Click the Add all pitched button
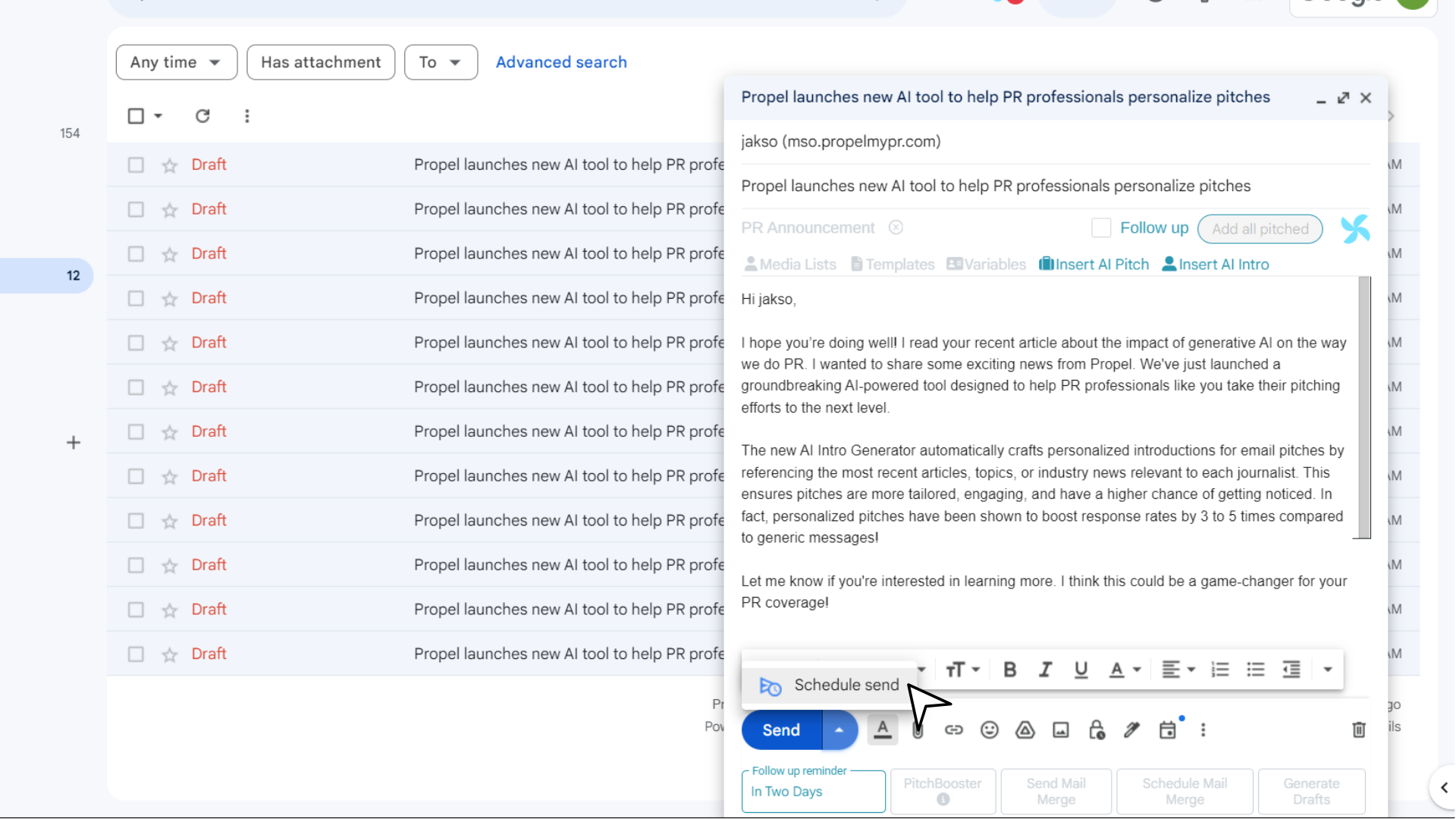This screenshot has height=819, width=1456. tap(1260, 229)
